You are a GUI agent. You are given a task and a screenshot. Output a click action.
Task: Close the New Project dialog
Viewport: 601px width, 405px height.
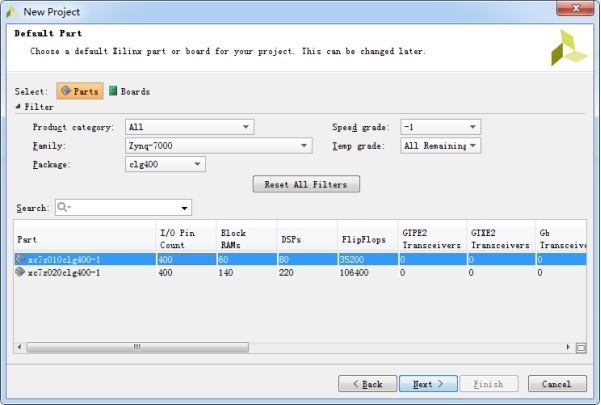(575, 8)
